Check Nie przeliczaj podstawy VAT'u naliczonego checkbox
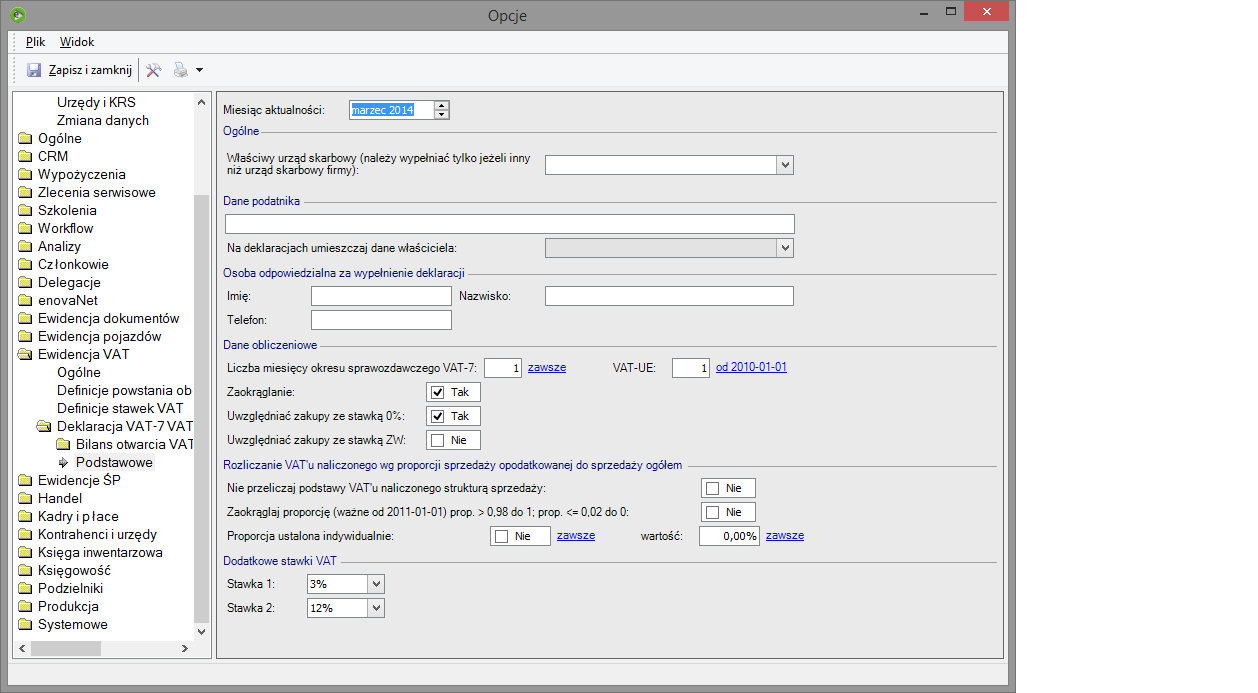 point(712,489)
